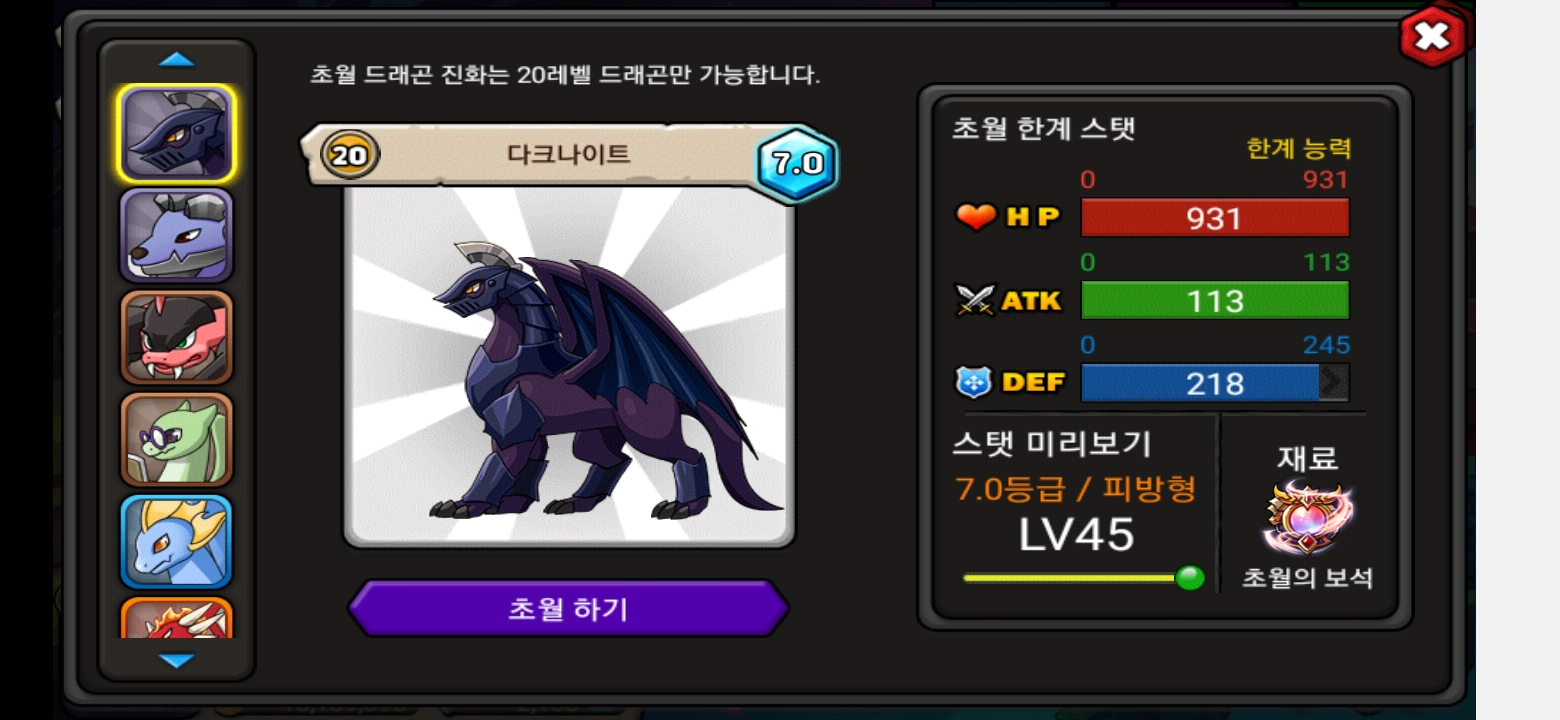Click the green level preview slider knob
1560x720 pixels.
1189,578
